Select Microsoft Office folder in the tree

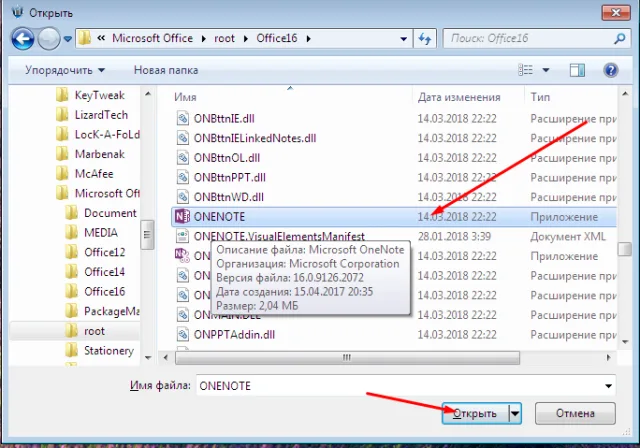(x=98, y=193)
